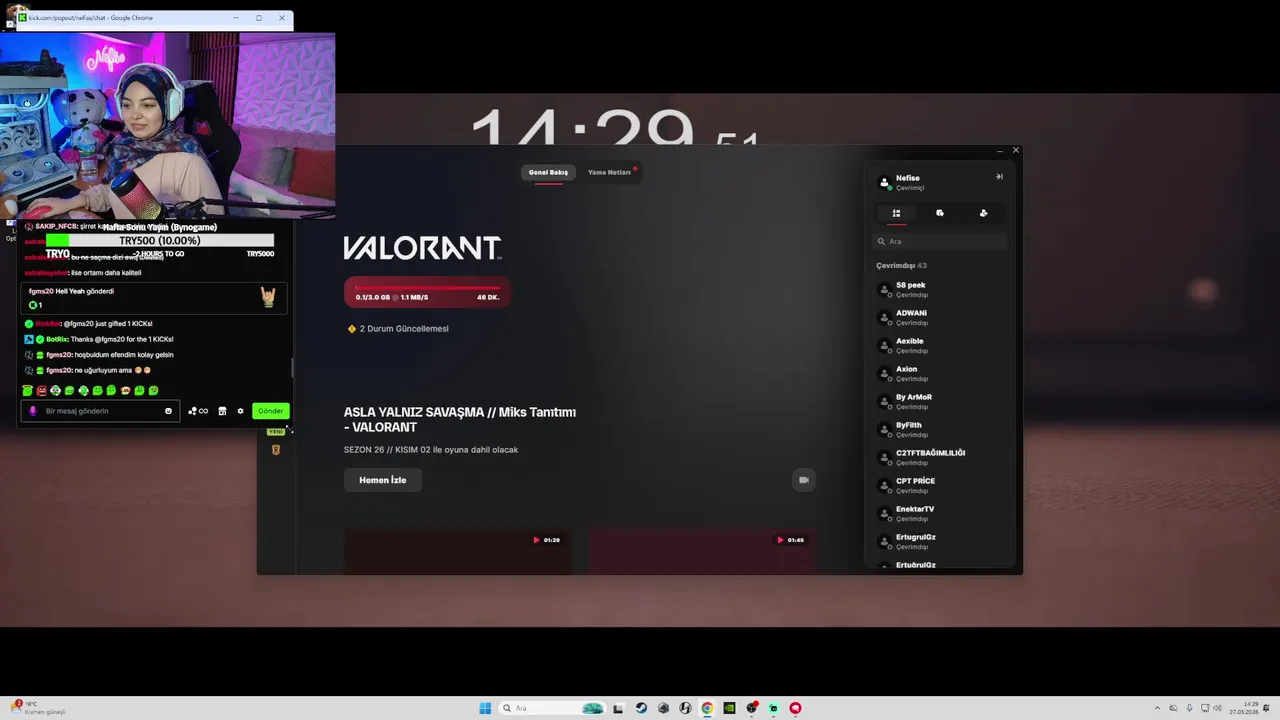Click the kick.com popout chat window title
Viewport: 1280px width, 720px height.
pos(91,18)
